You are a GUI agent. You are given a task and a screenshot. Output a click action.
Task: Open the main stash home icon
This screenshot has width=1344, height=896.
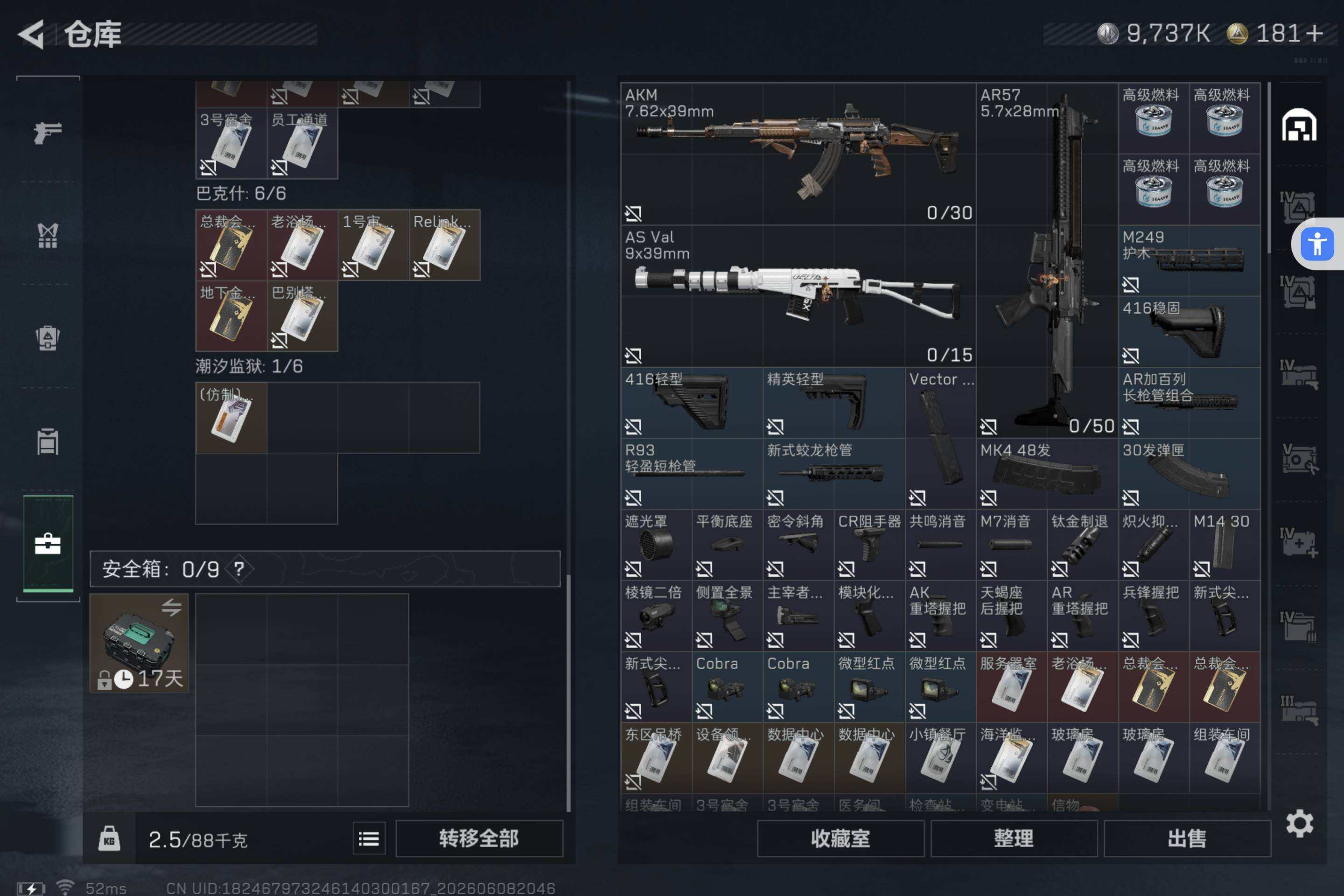click(1299, 125)
